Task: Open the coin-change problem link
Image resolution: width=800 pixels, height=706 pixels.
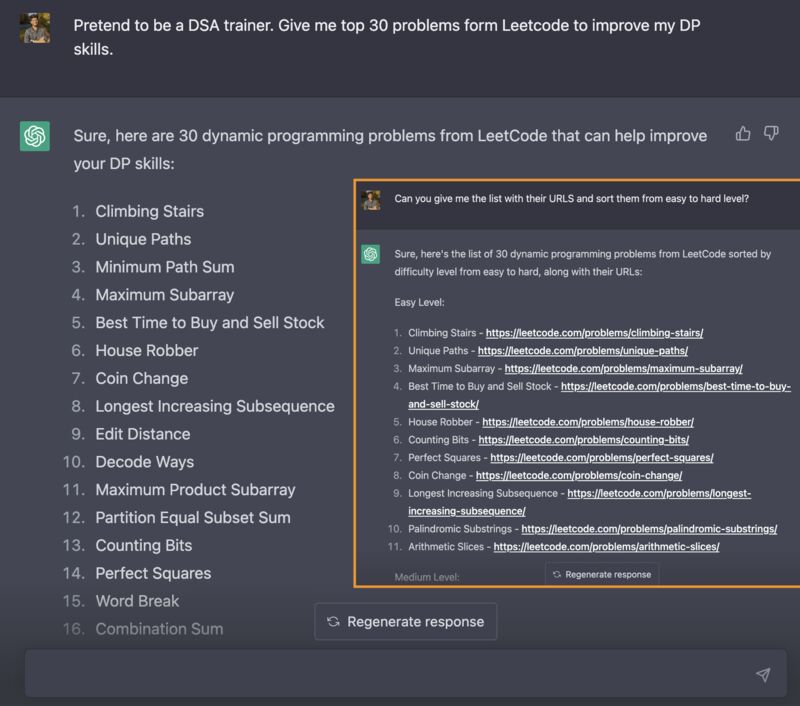Action: click(579, 476)
